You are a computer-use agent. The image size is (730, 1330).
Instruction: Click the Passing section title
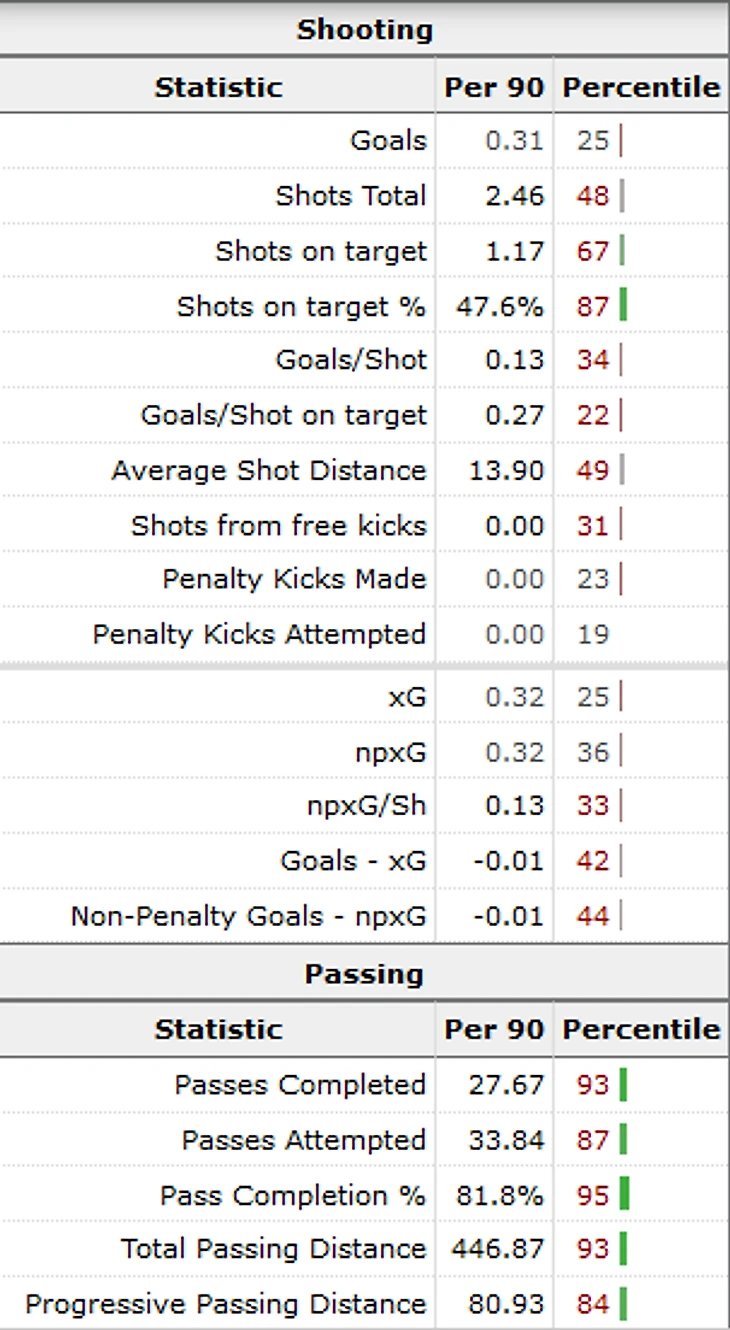click(x=364, y=974)
